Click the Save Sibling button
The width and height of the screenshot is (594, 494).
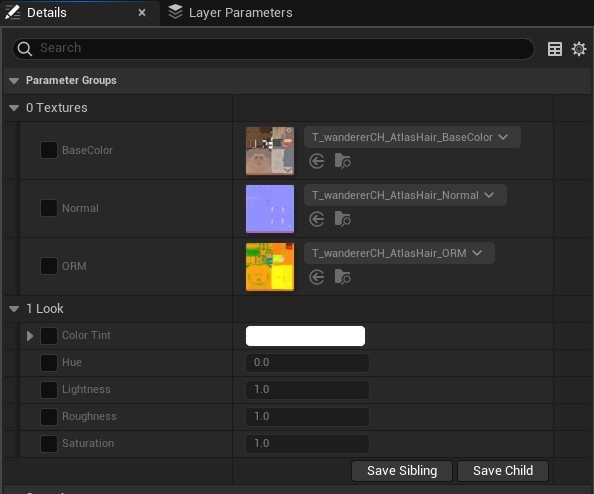[402, 471]
